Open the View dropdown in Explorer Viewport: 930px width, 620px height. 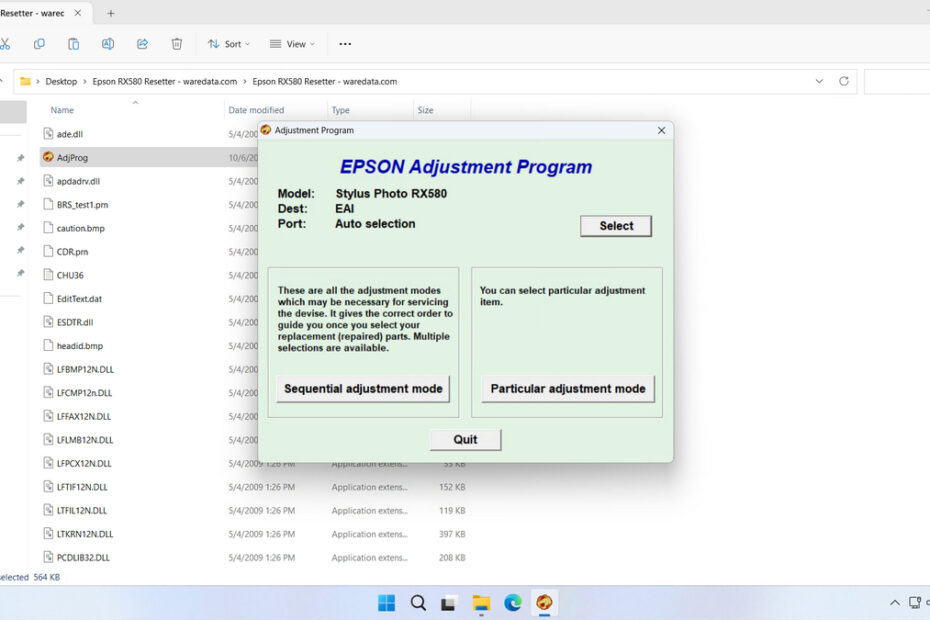point(292,44)
